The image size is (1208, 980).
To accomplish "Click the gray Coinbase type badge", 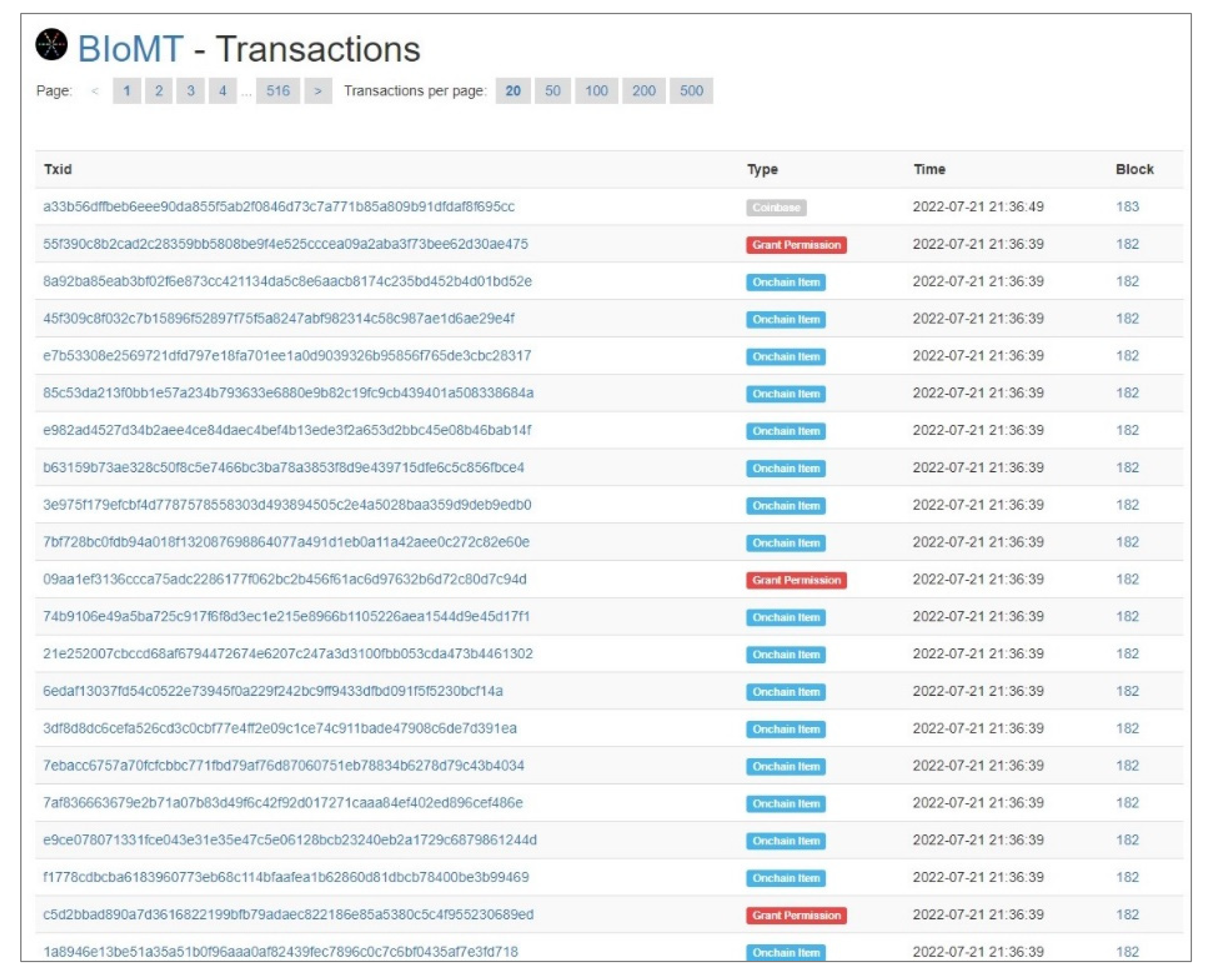I will point(775,208).
